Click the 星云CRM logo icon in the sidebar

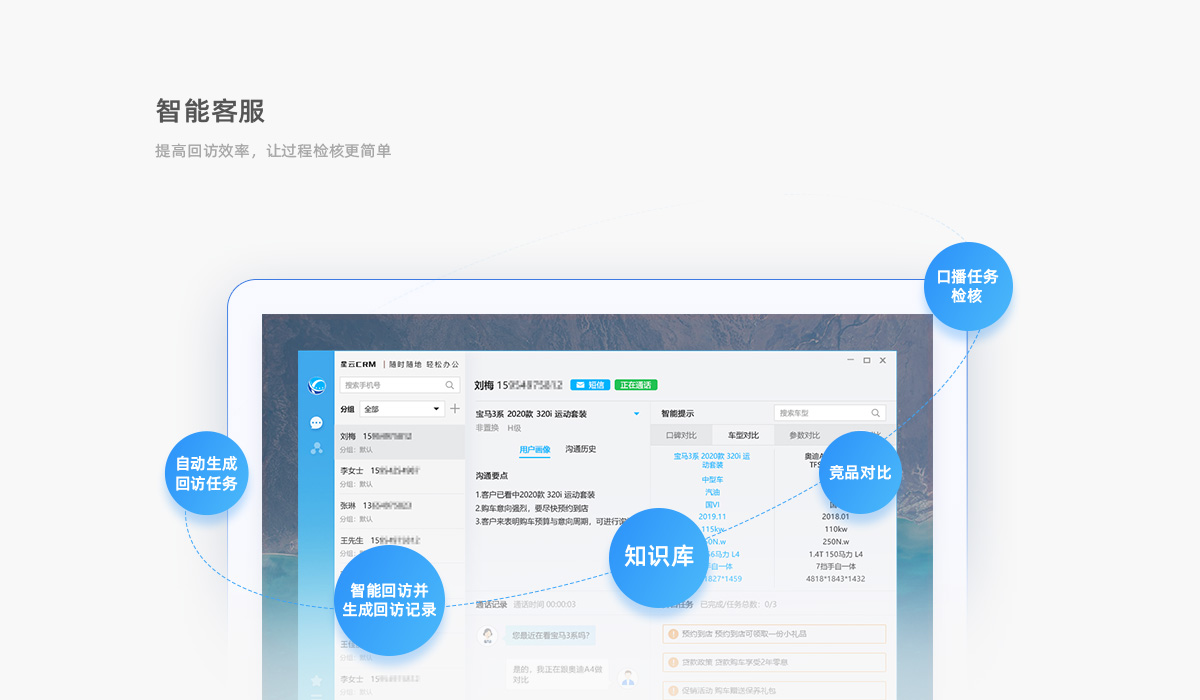317,386
